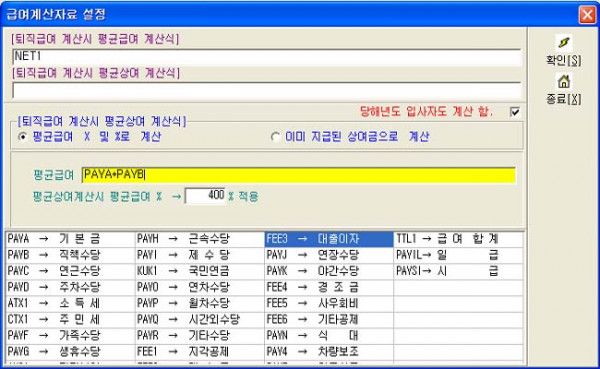Click the 확인[S] confirm lightning icon
Image resolution: width=600 pixels, height=369 pixels.
coord(564,42)
